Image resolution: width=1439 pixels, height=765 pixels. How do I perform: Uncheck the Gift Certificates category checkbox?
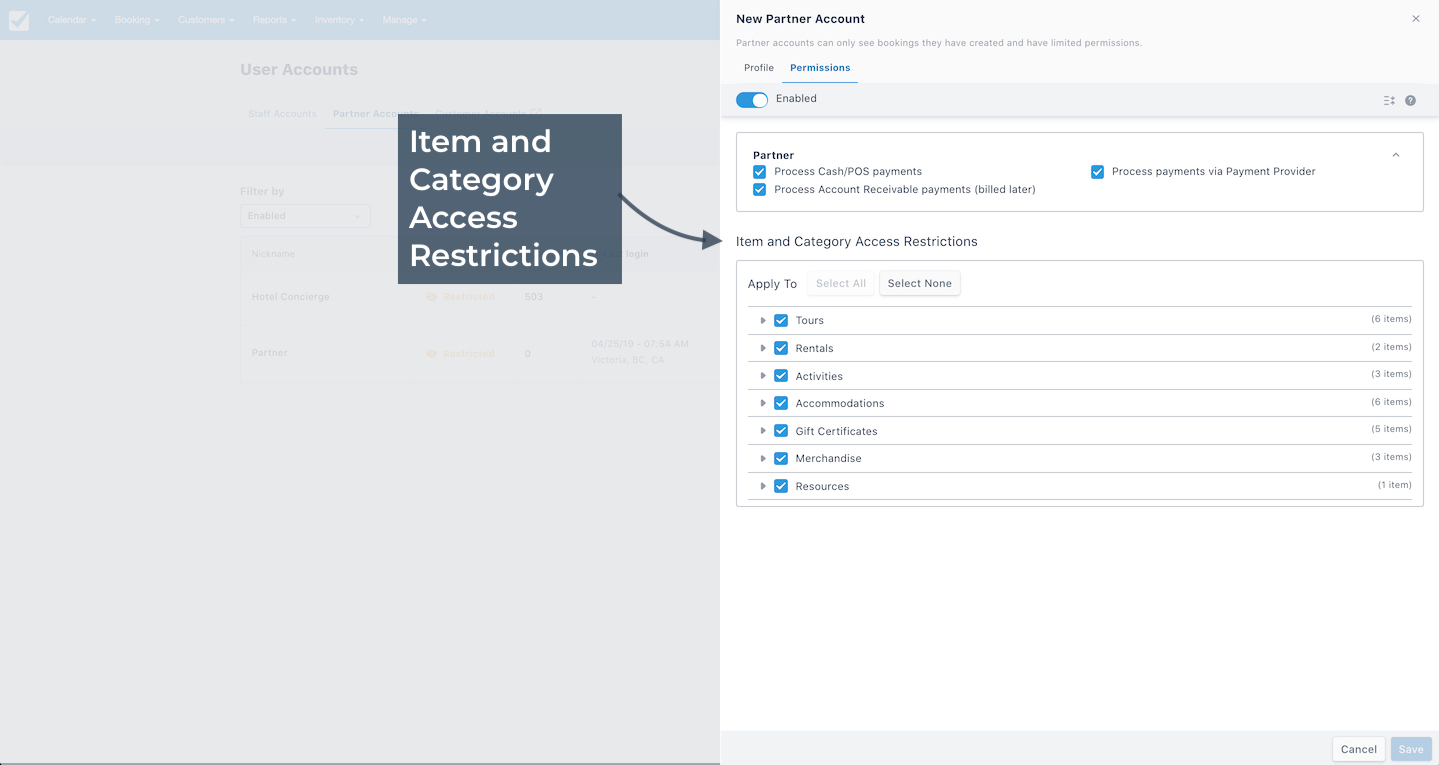(x=781, y=431)
